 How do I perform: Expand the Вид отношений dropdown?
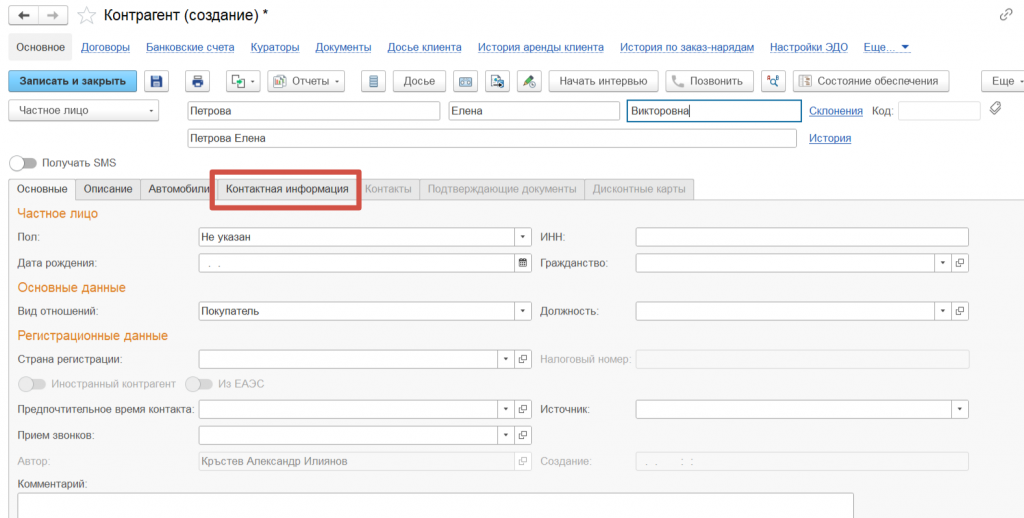[522, 311]
